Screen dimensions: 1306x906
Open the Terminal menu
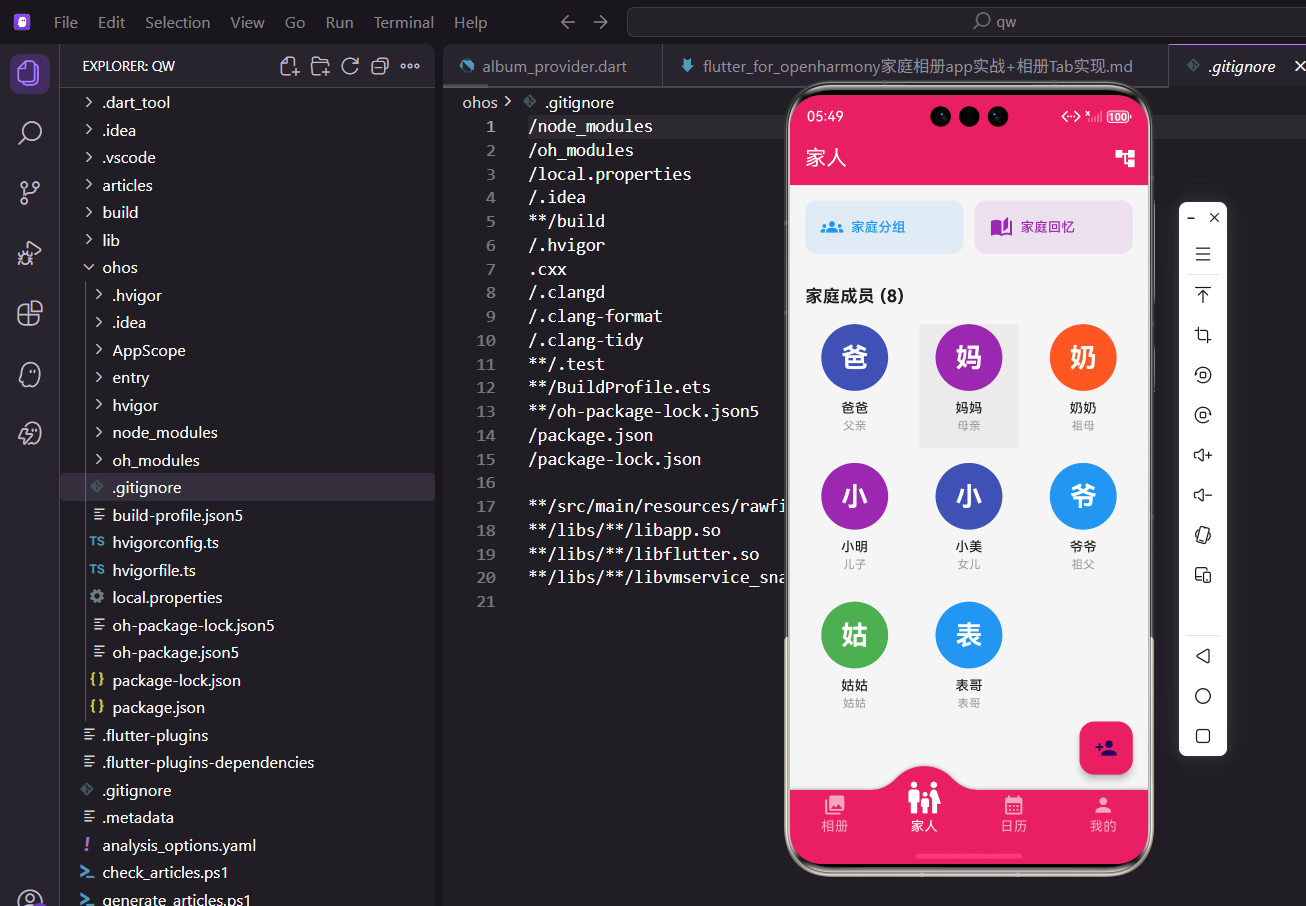404,22
